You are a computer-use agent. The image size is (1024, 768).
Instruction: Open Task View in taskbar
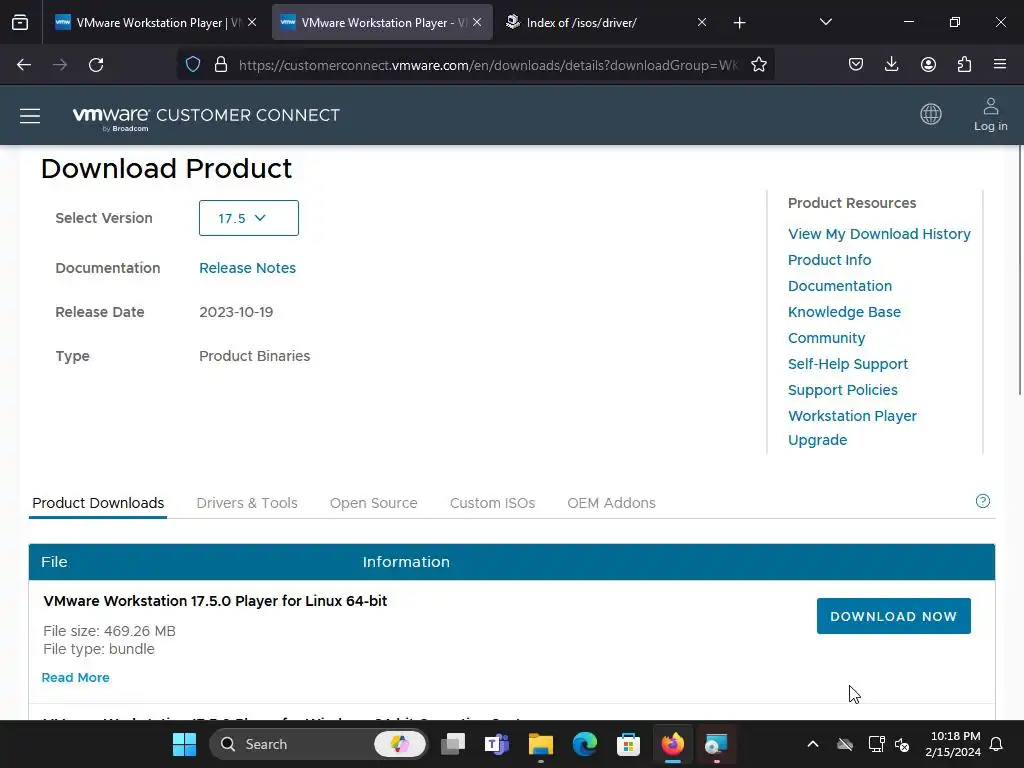453,744
